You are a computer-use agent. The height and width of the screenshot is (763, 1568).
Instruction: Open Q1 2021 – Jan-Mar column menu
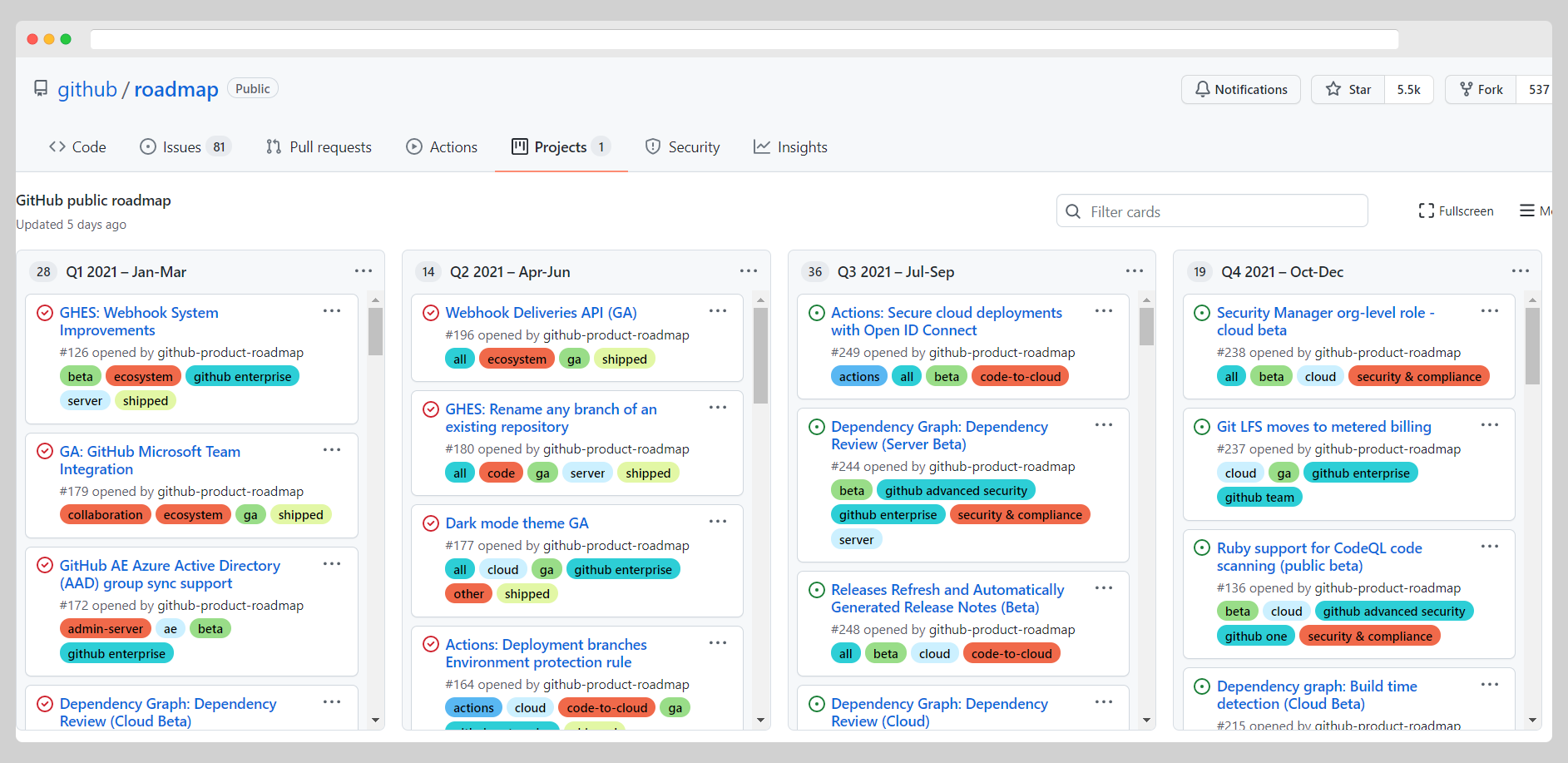pyautogui.click(x=364, y=271)
